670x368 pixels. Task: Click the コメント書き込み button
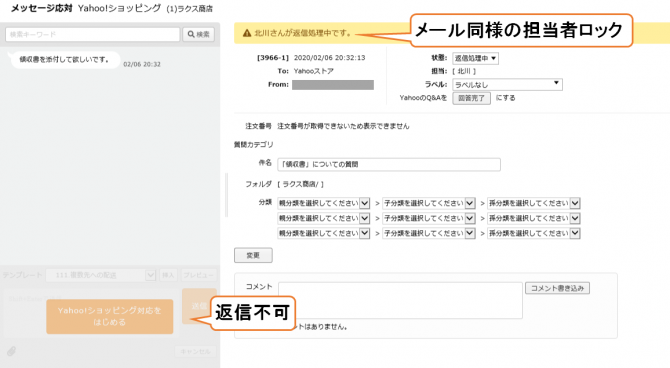coord(557,288)
